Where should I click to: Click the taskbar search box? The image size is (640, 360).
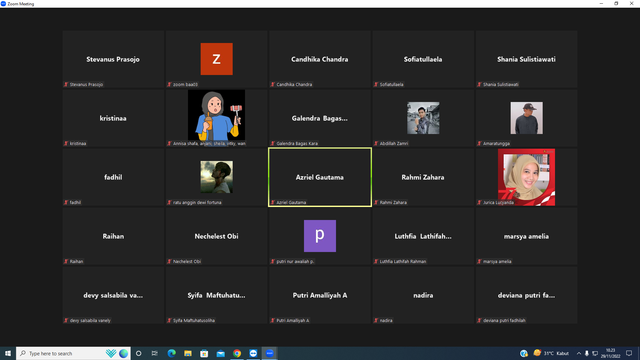coord(73,353)
